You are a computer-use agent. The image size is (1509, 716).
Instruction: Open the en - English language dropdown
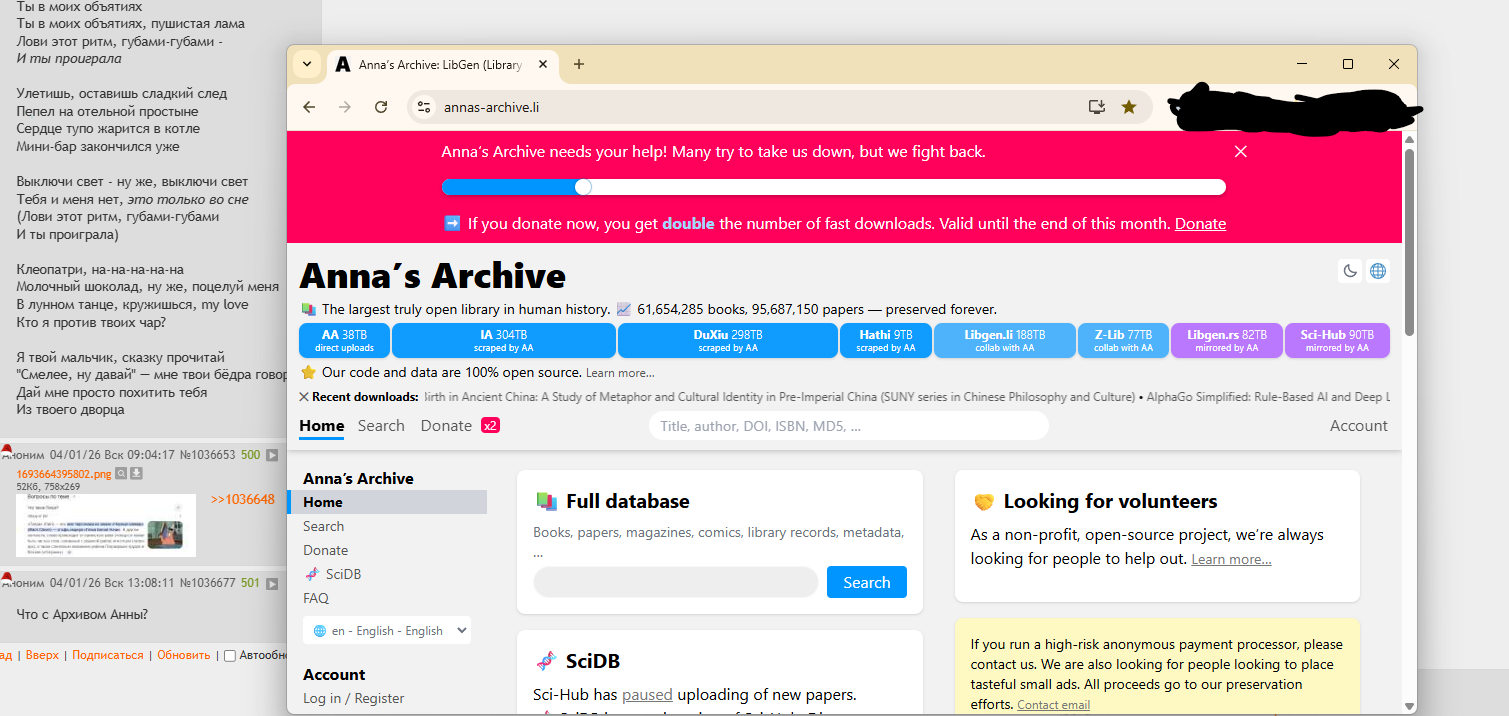(387, 631)
